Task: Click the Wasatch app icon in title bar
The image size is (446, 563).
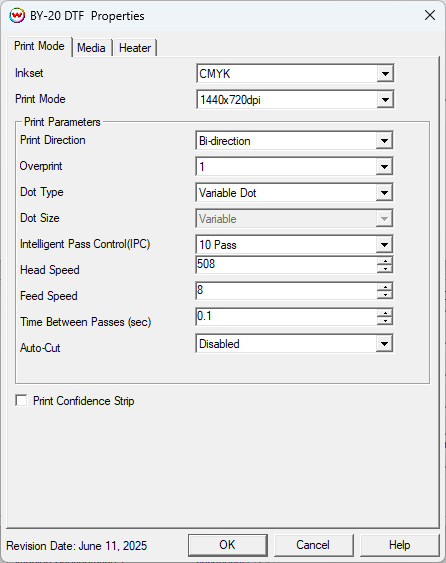Action: (x=17, y=16)
